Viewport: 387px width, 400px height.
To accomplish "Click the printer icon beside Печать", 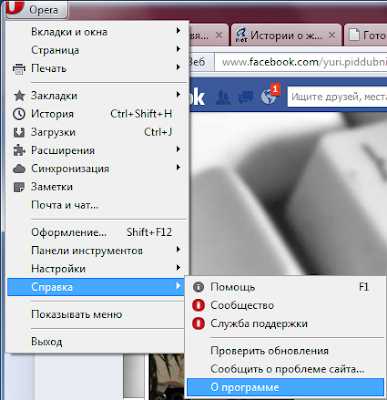I will tap(19, 69).
